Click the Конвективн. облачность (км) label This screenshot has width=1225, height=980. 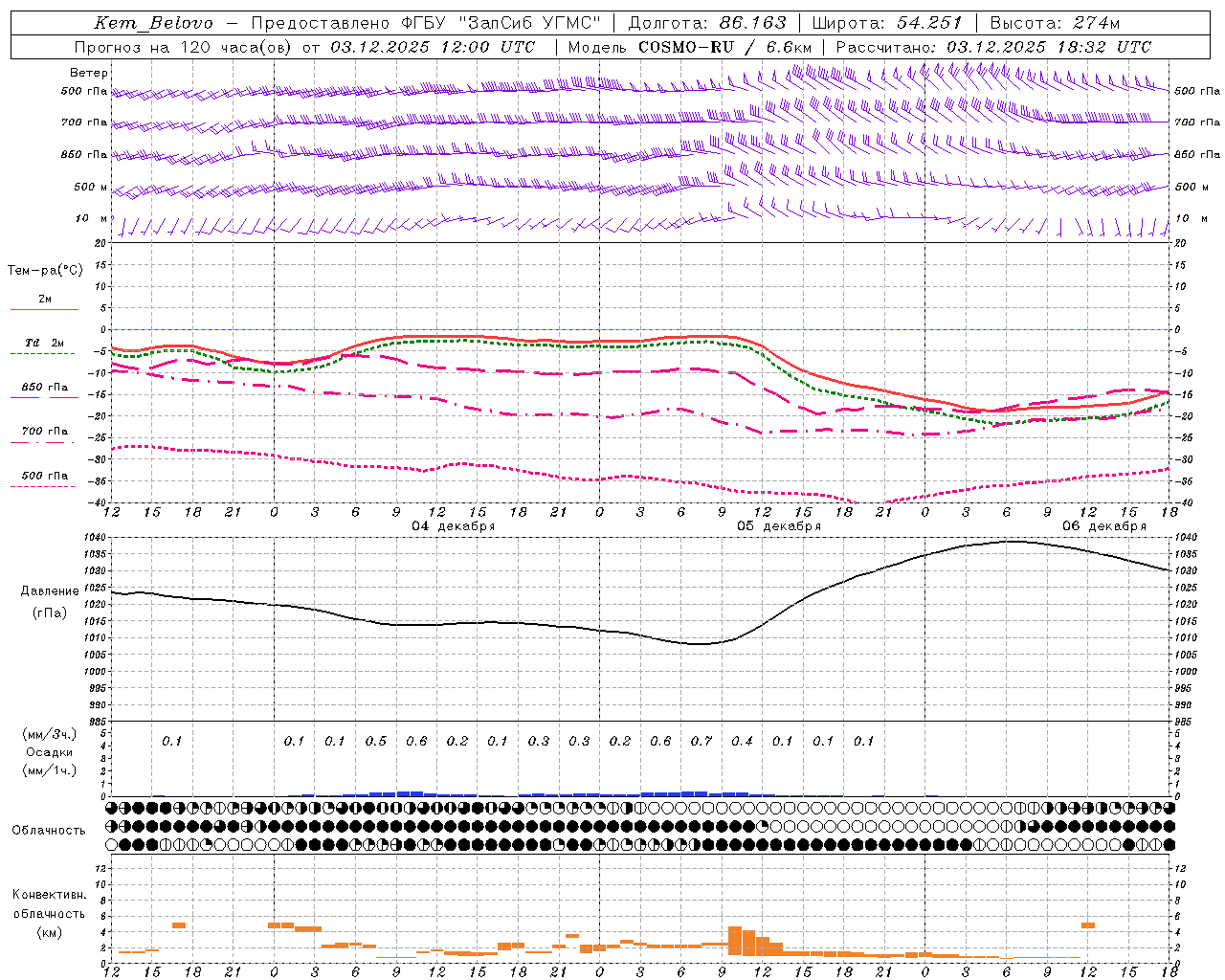pos(49,913)
